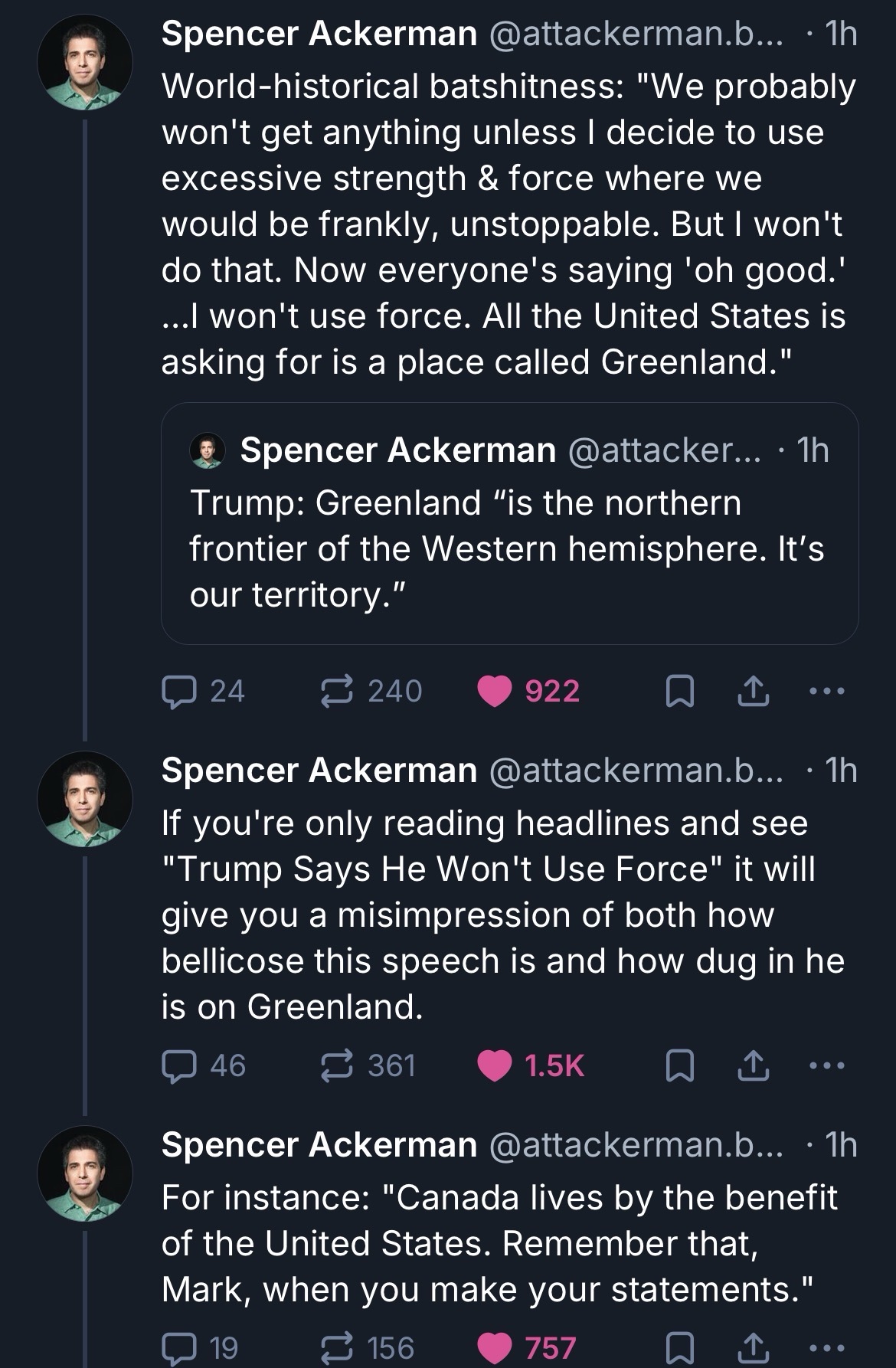The image size is (896, 1368).
Task: Unlike the post with 1.5K likes
Action: click(494, 1065)
